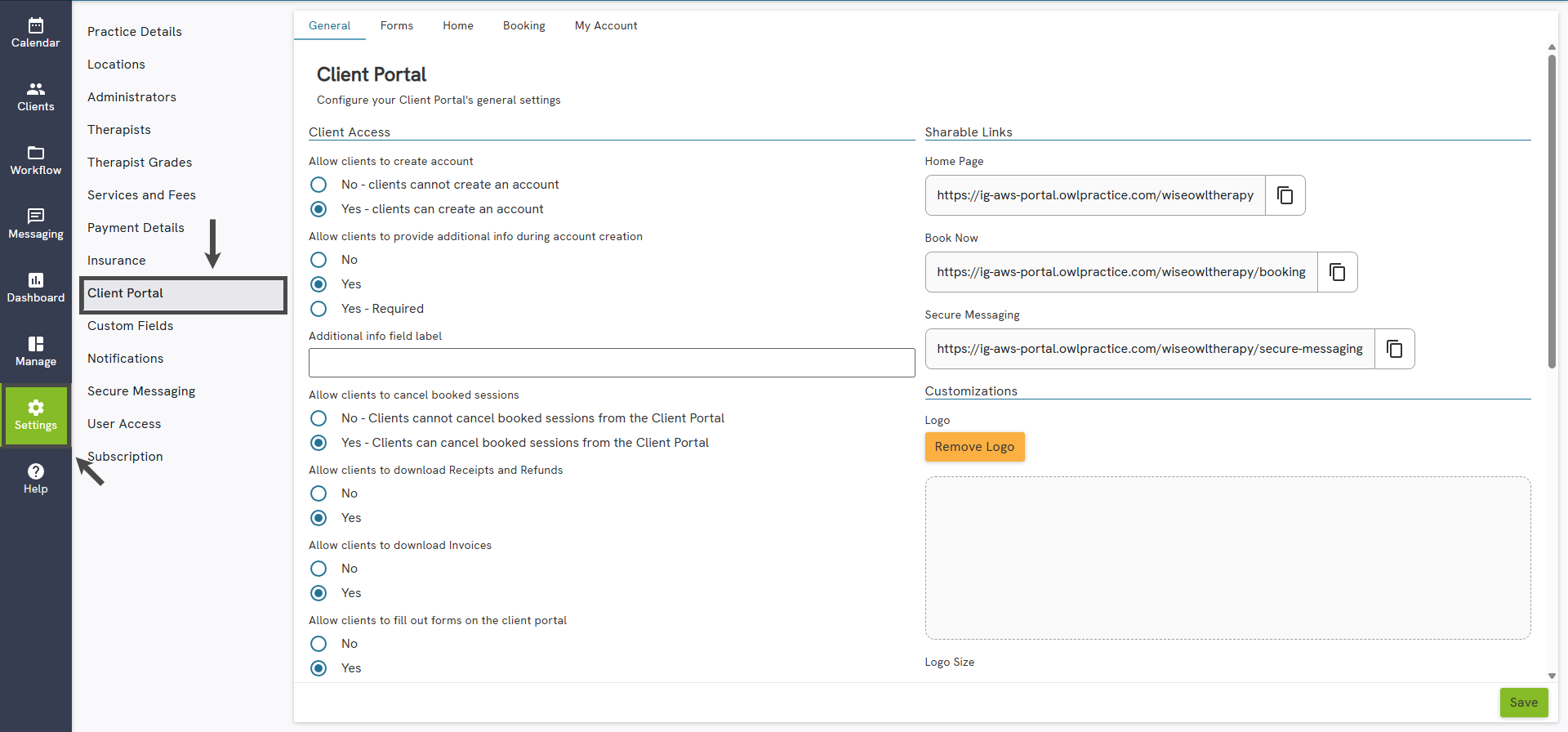The height and width of the screenshot is (732, 1568).
Task: Open Custom Fields settings
Action: [x=131, y=326]
